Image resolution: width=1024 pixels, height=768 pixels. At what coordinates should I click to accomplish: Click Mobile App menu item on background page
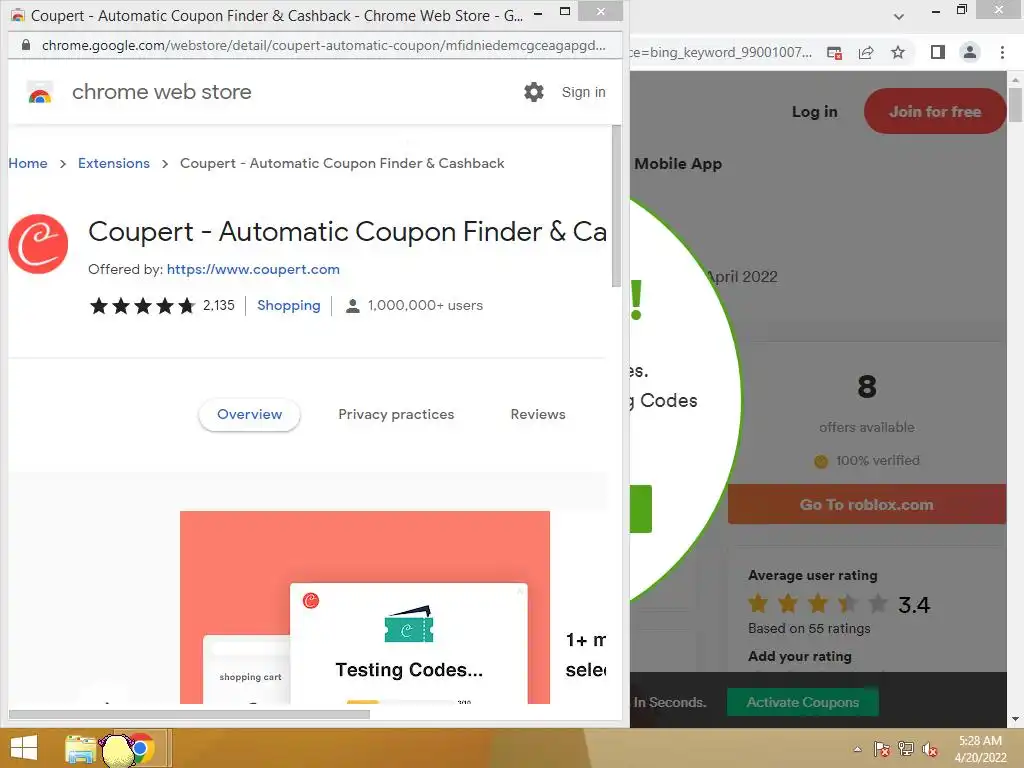click(678, 164)
